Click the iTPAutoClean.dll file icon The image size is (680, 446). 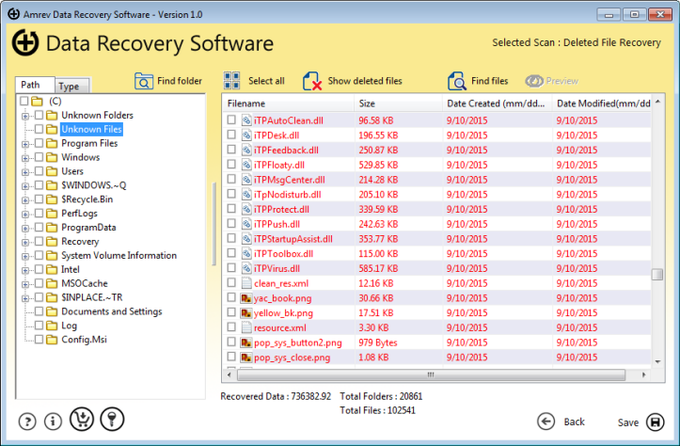[246, 121]
